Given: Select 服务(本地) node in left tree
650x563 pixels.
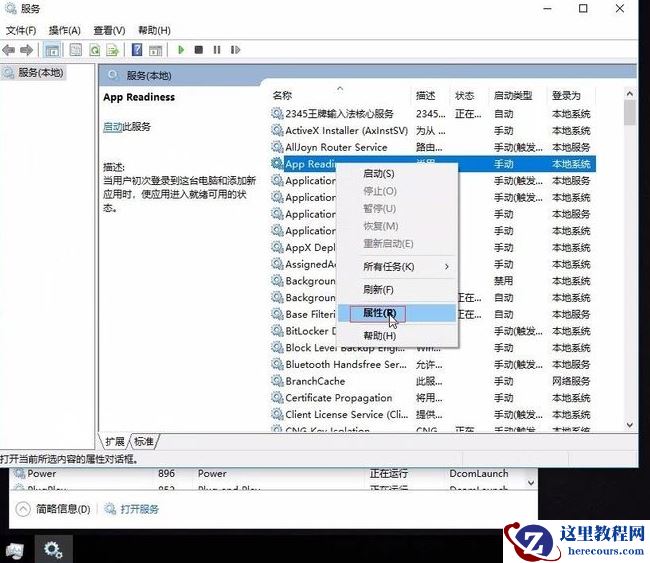Looking at the screenshot, I should [41, 73].
